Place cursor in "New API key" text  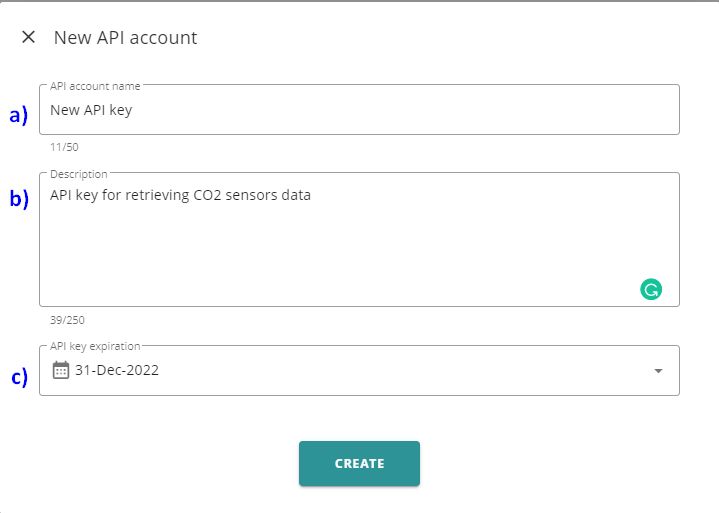91,110
